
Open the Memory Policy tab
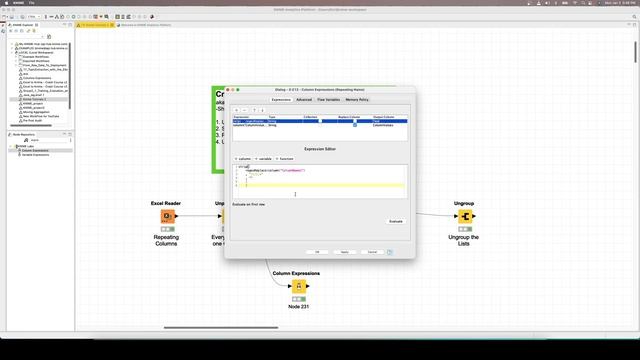pos(357,100)
